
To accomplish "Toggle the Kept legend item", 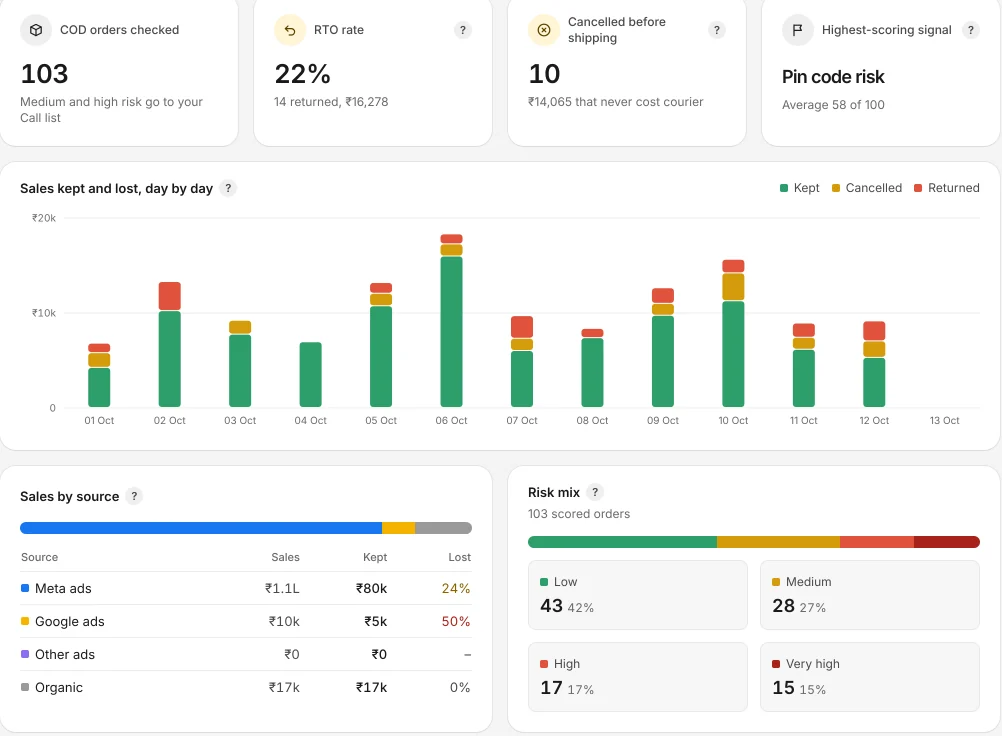I will click(x=799, y=188).
